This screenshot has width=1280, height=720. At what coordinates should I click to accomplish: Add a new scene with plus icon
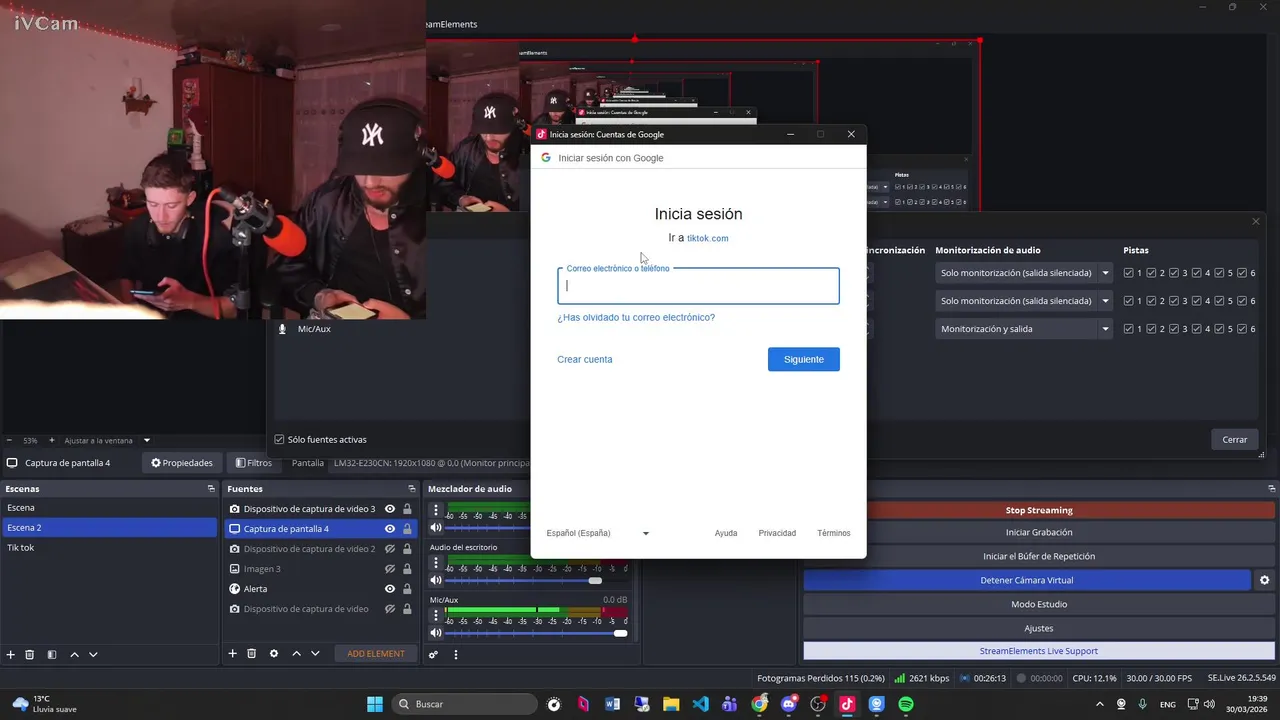11,654
